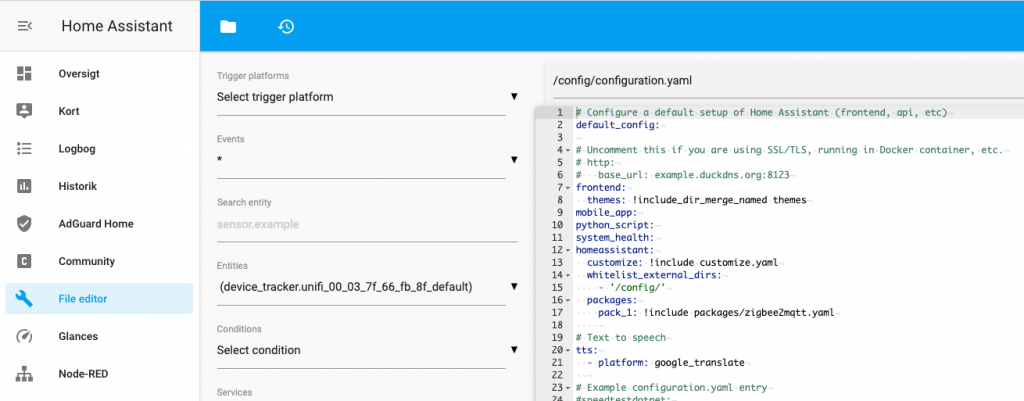The height and width of the screenshot is (401, 1024).
Task: Open the Select trigger platform dropdown
Action: click(x=368, y=97)
